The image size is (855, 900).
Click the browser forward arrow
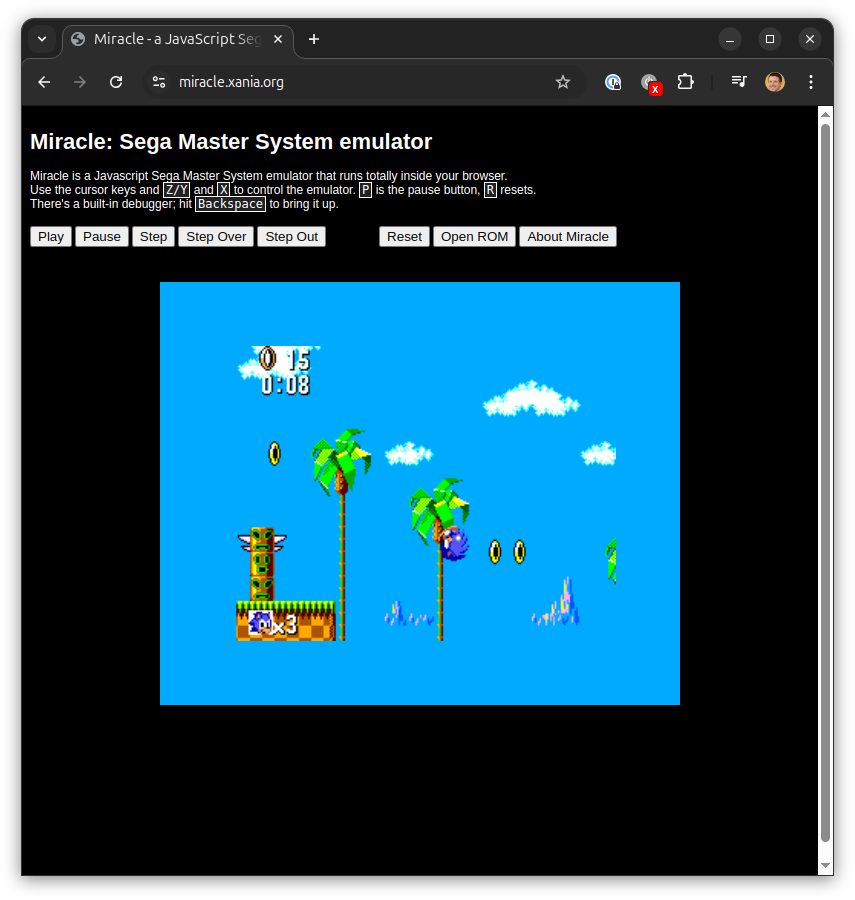(80, 82)
